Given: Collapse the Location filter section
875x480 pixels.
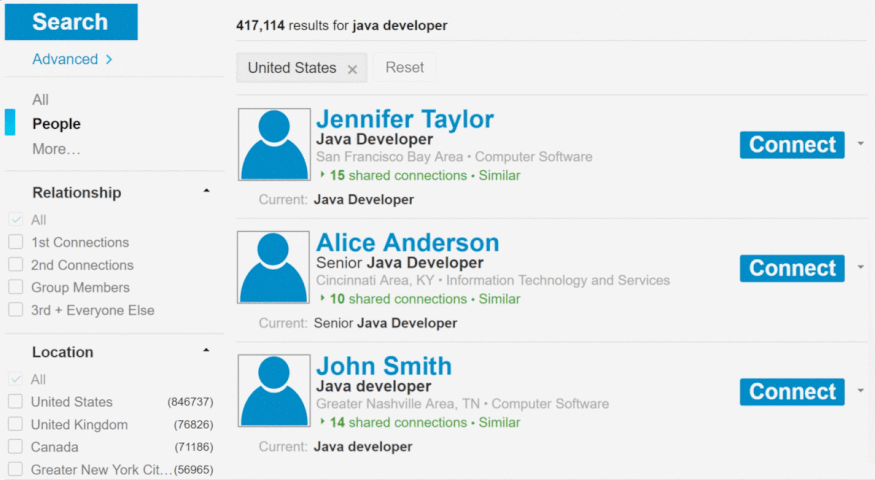Looking at the screenshot, I should (206, 350).
